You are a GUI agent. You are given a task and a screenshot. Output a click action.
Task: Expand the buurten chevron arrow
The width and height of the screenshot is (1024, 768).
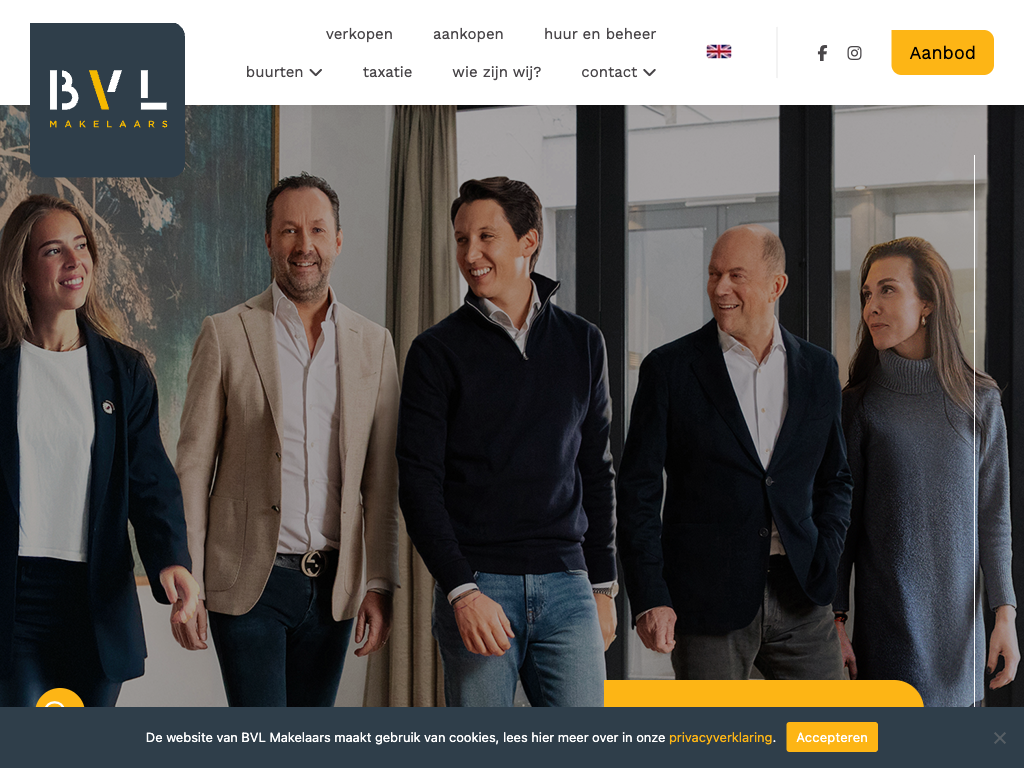point(316,72)
